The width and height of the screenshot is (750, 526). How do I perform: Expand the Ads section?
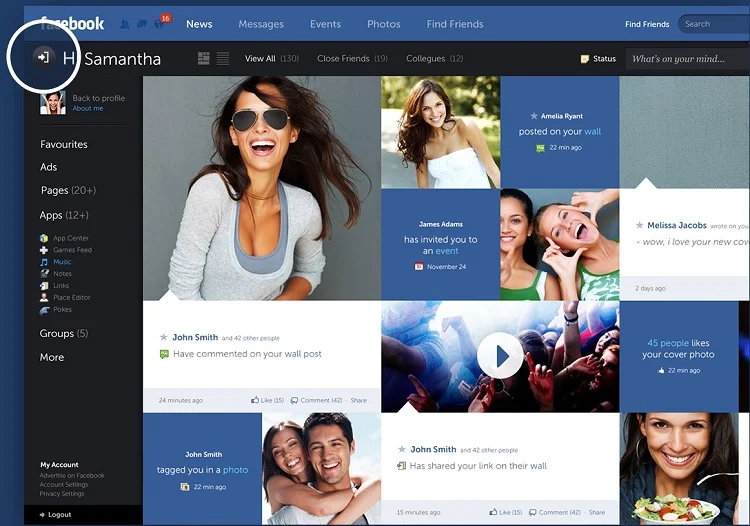click(48, 167)
